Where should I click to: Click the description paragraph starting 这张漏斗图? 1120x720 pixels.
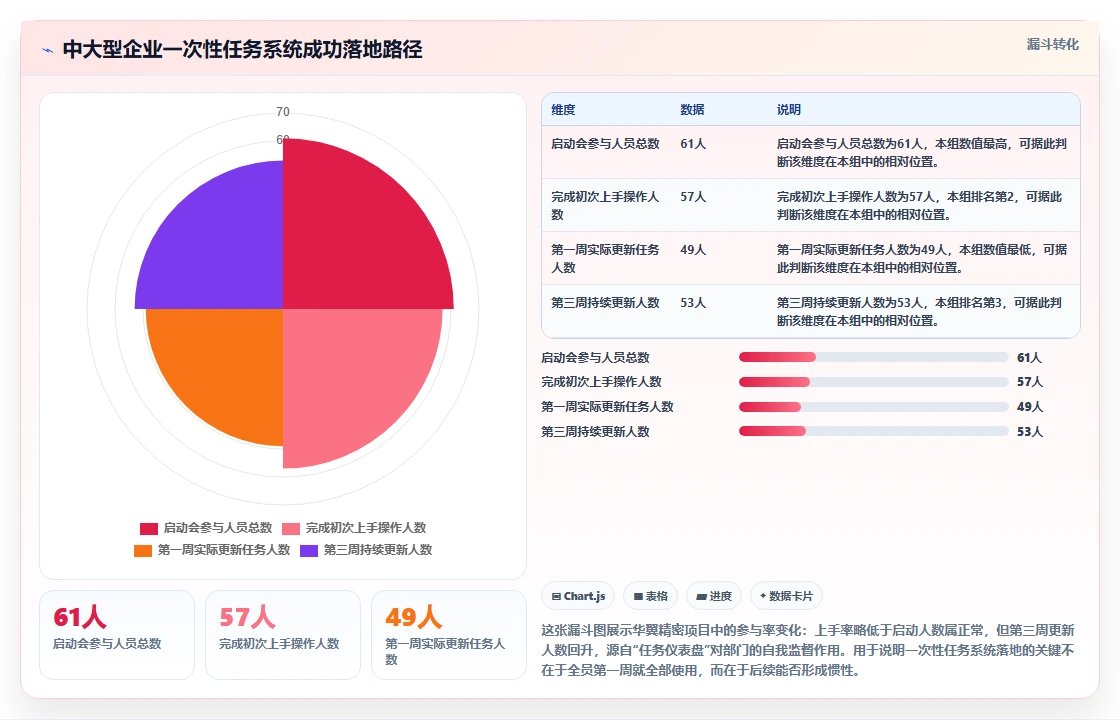(x=808, y=650)
